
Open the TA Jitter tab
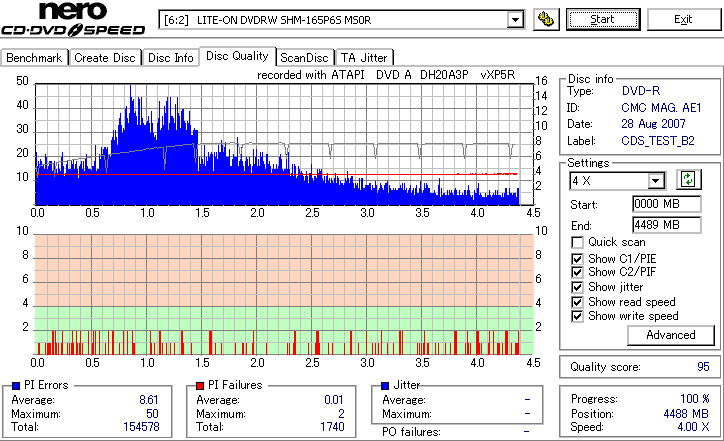point(364,58)
